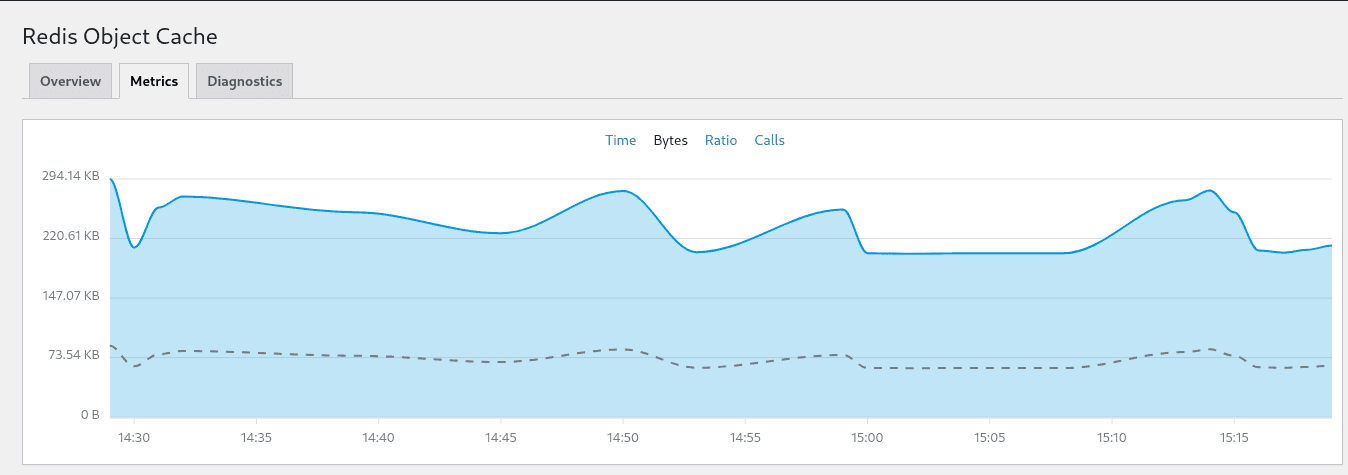Click the Redis Object Cache heading

tap(120, 37)
